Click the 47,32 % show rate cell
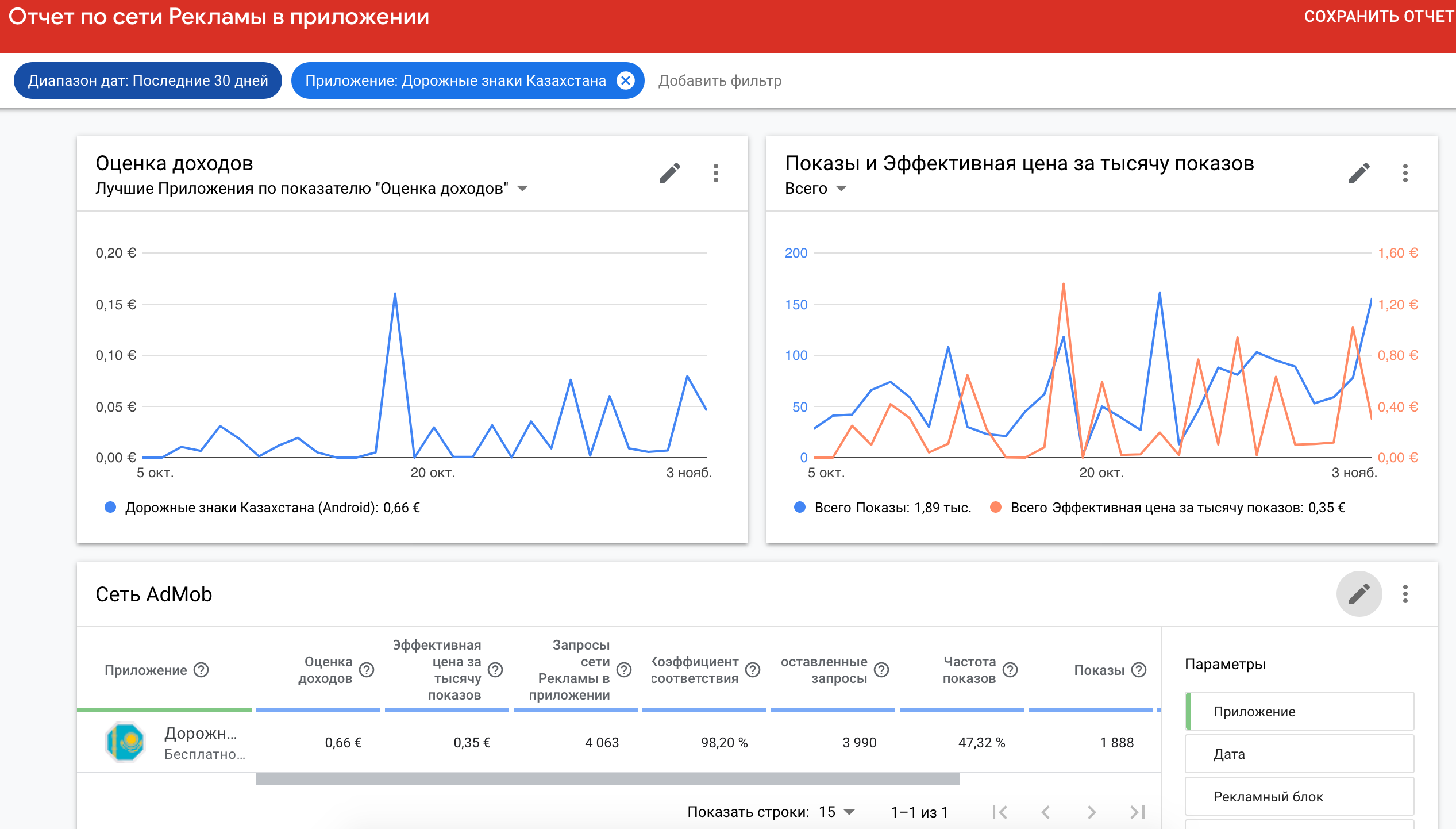This screenshot has height=829, width=1456. click(982, 743)
